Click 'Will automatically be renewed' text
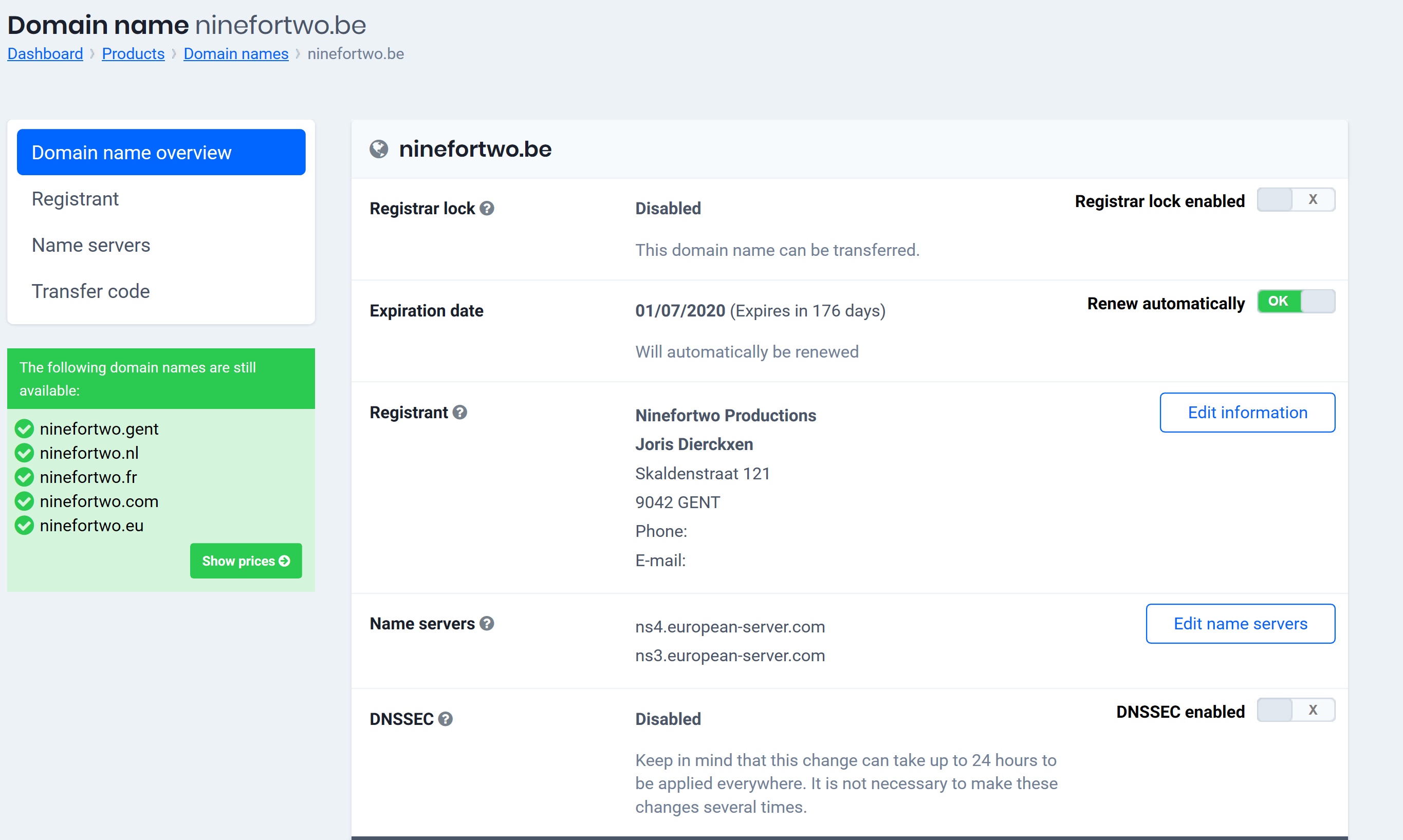The width and height of the screenshot is (1403, 840). (x=747, y=351)
